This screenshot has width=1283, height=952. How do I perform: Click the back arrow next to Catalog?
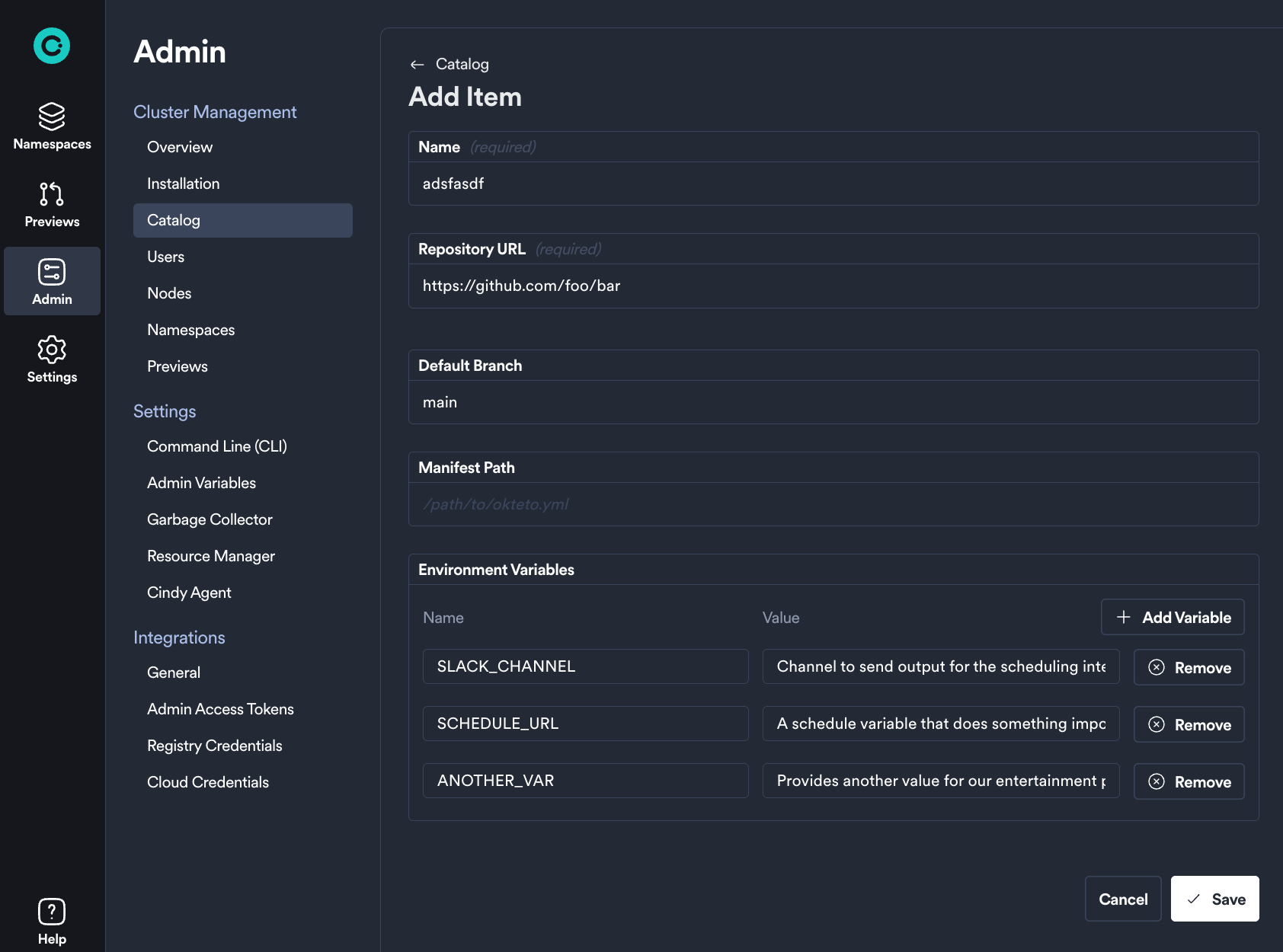point(417,64)
